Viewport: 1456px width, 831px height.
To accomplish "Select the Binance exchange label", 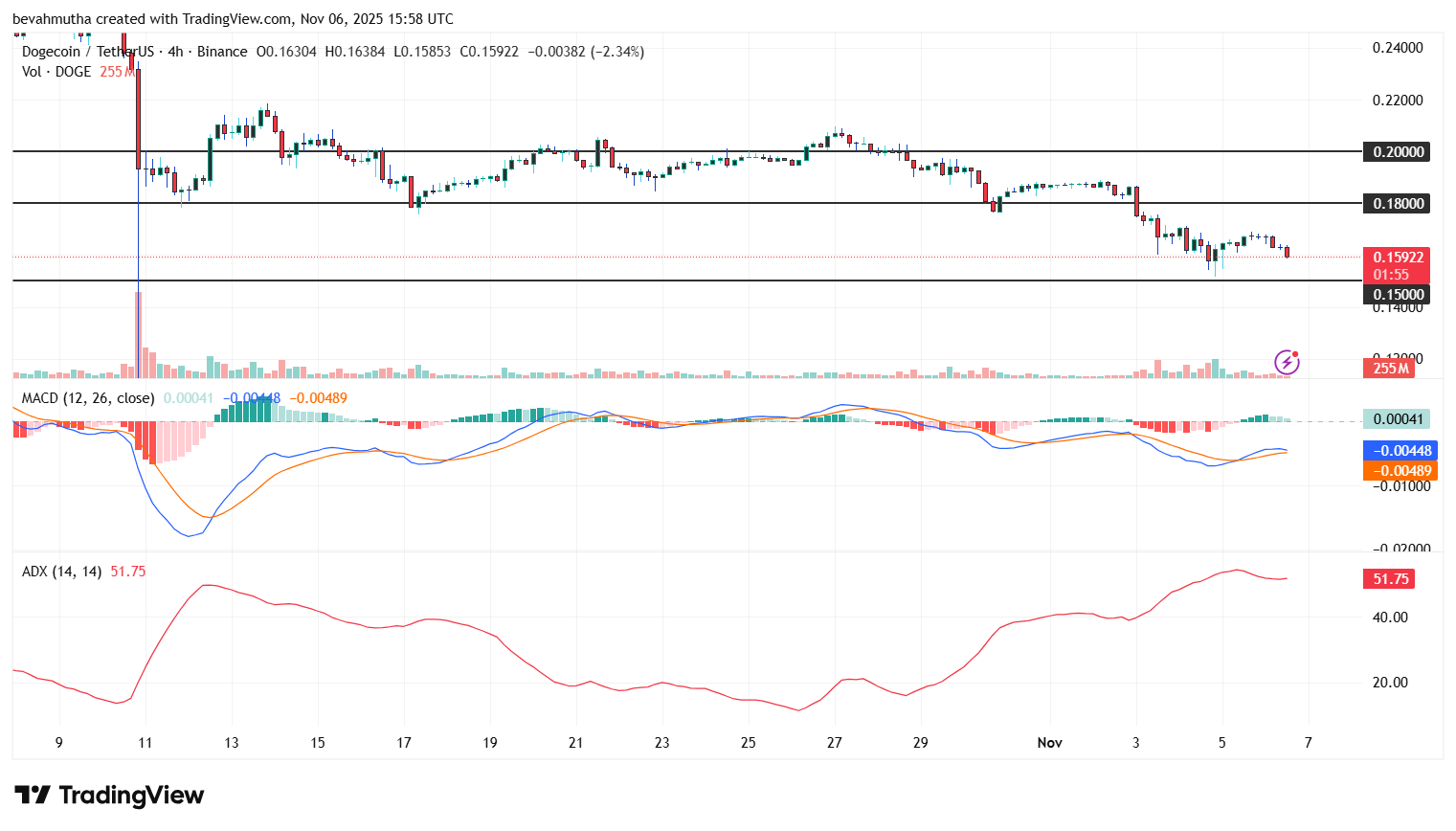I will point(223,51).
